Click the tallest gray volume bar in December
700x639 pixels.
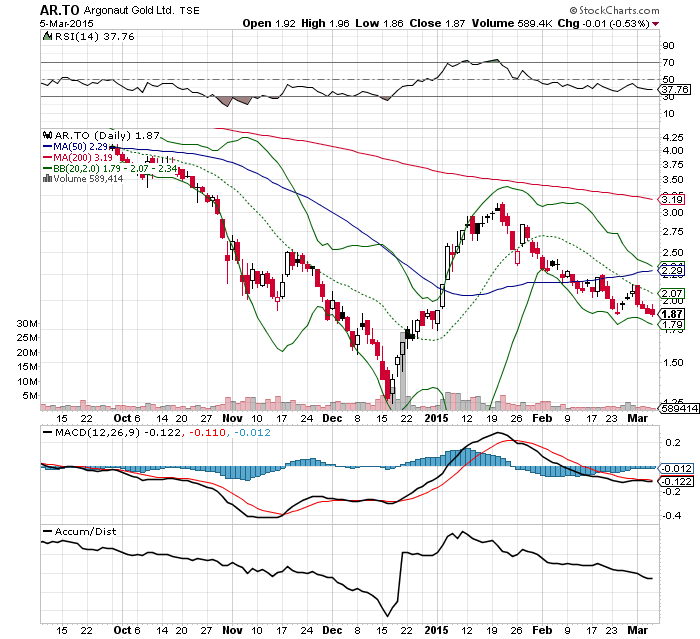[x=403, y=370]
